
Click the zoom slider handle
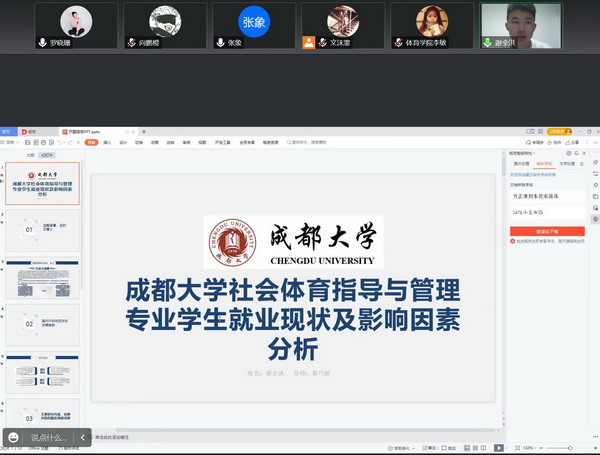tap(570, 448)
